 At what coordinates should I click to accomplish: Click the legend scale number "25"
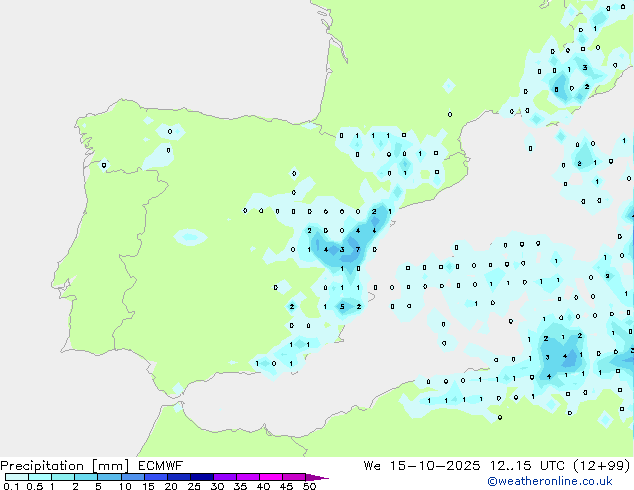[194, 486]
